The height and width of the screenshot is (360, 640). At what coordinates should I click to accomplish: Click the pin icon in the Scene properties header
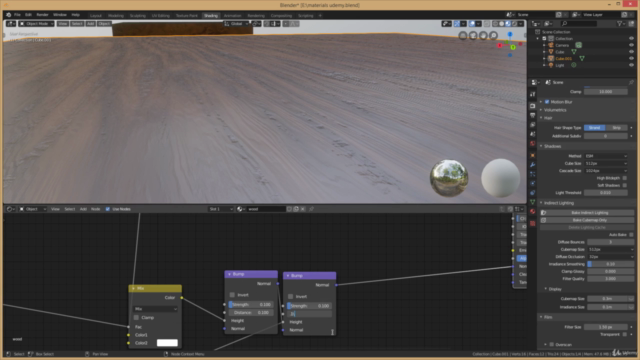(x=631, y=82)
